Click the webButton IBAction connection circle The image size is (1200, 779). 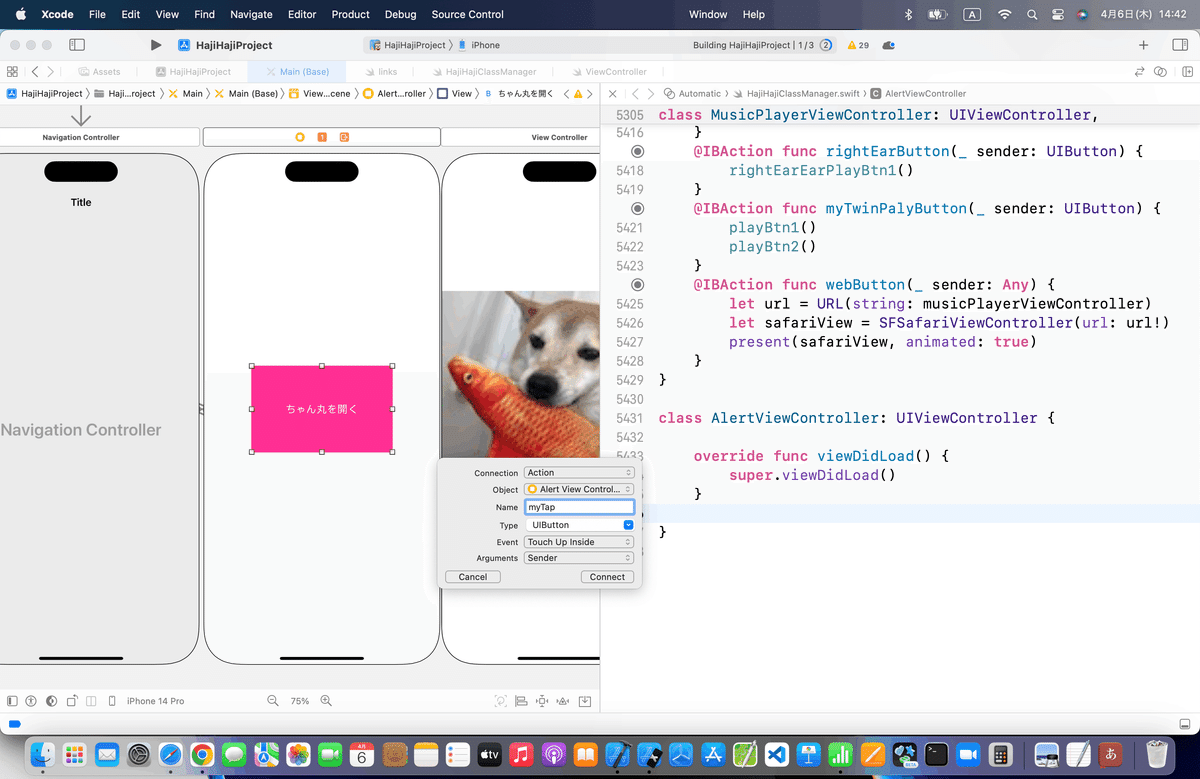pyautogui.click(x=638, y=285)
